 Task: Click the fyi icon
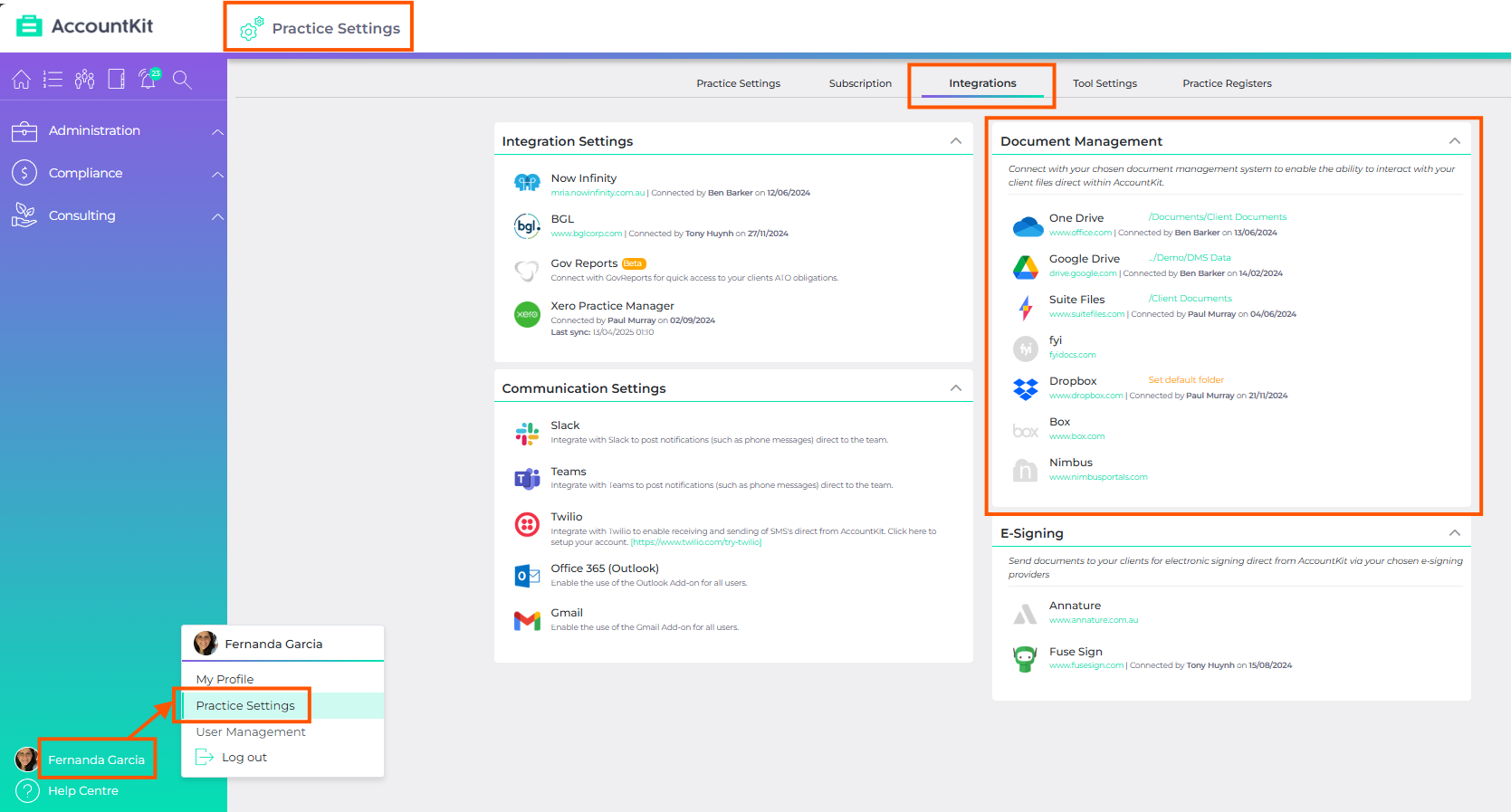1025,349
